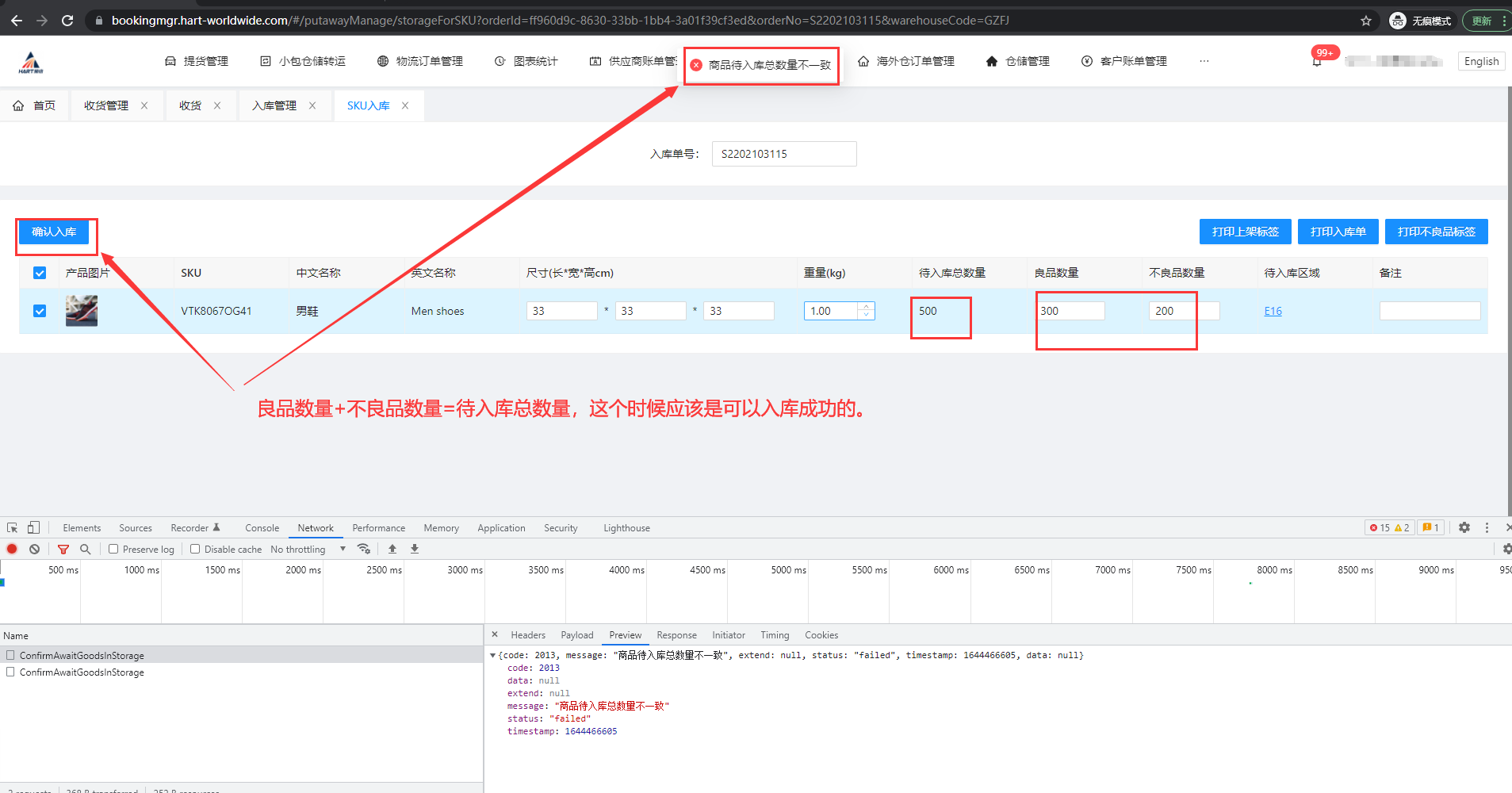
Task: Enable Preserve log checkbox
Action: pos(113,549)
